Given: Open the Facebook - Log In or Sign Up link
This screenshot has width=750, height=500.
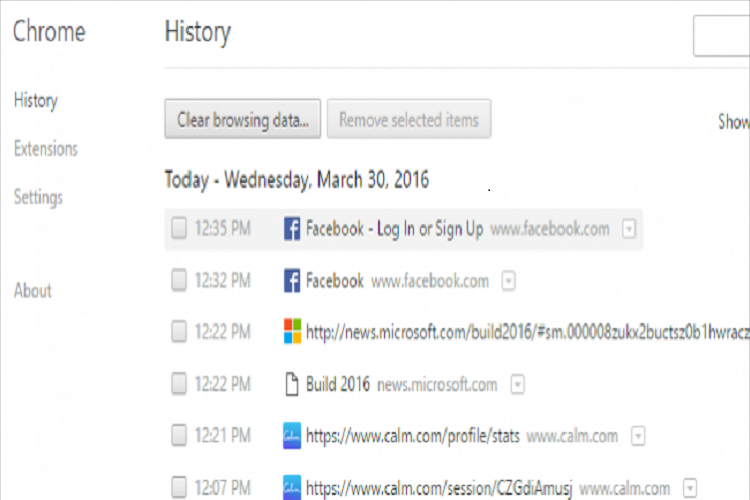Looking at the screenshot, I should pyautogui.click(x=394, y=229).
